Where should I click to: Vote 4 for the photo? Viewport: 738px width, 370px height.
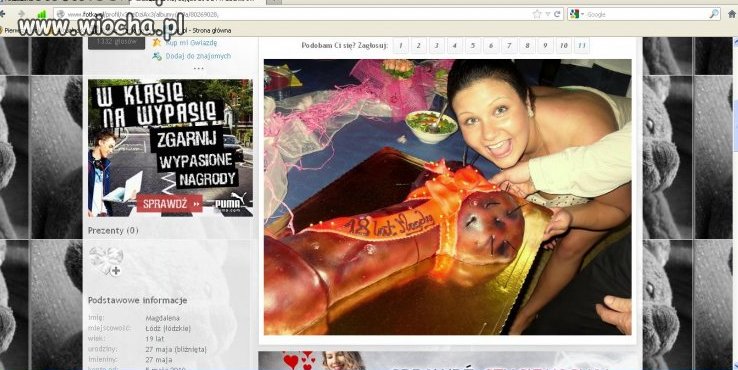click(455, 46)
